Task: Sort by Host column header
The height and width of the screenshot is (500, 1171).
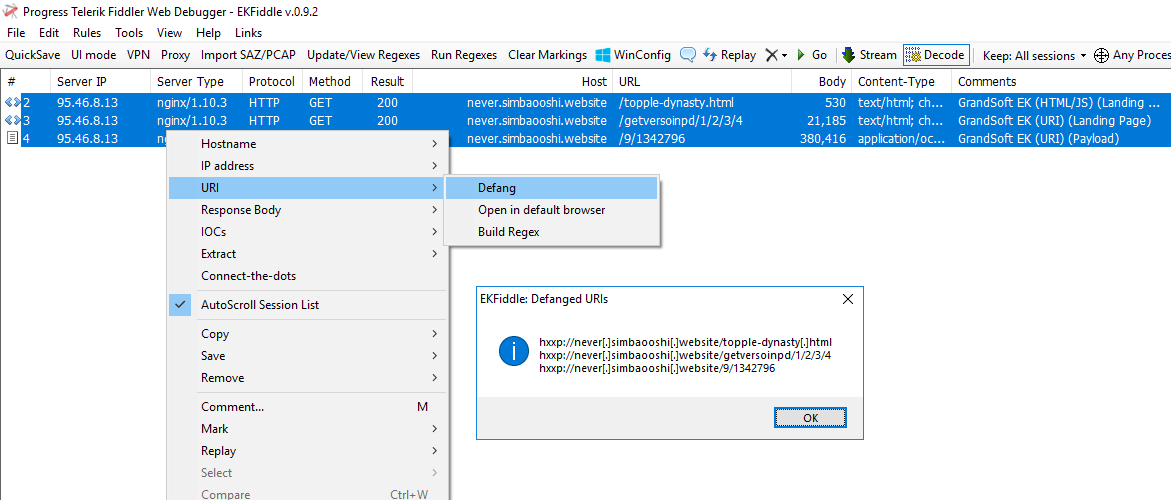Action: click(512, 81)
